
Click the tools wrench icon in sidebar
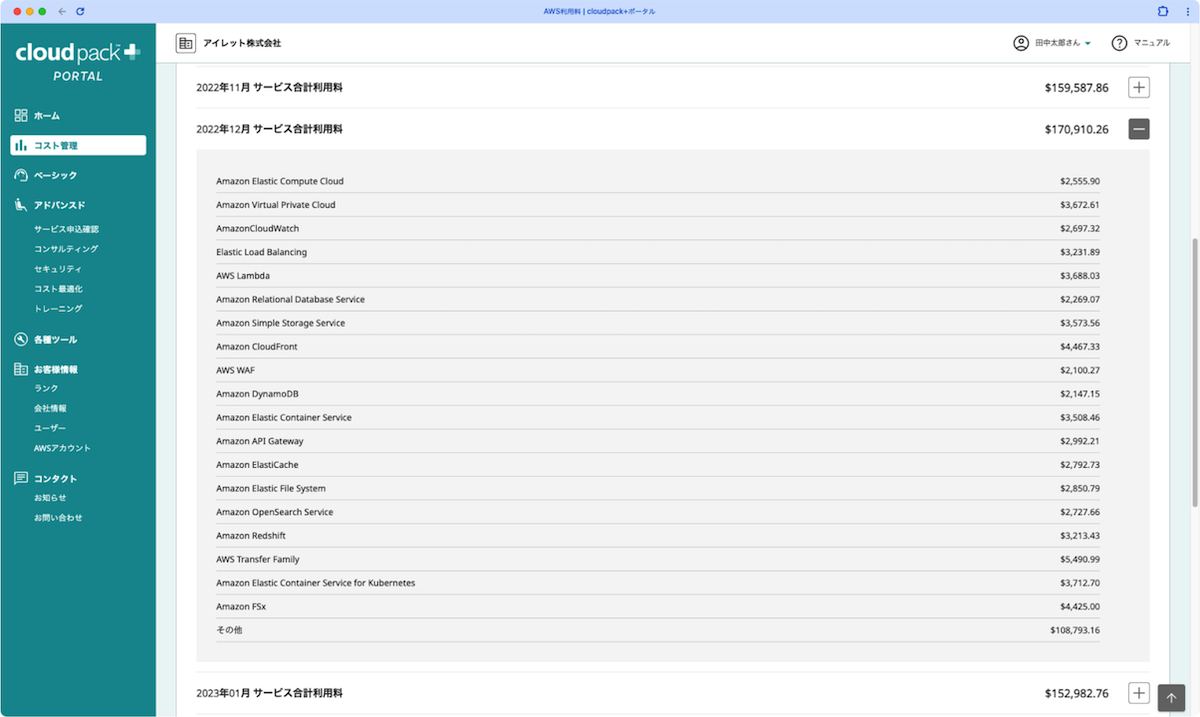21,340
